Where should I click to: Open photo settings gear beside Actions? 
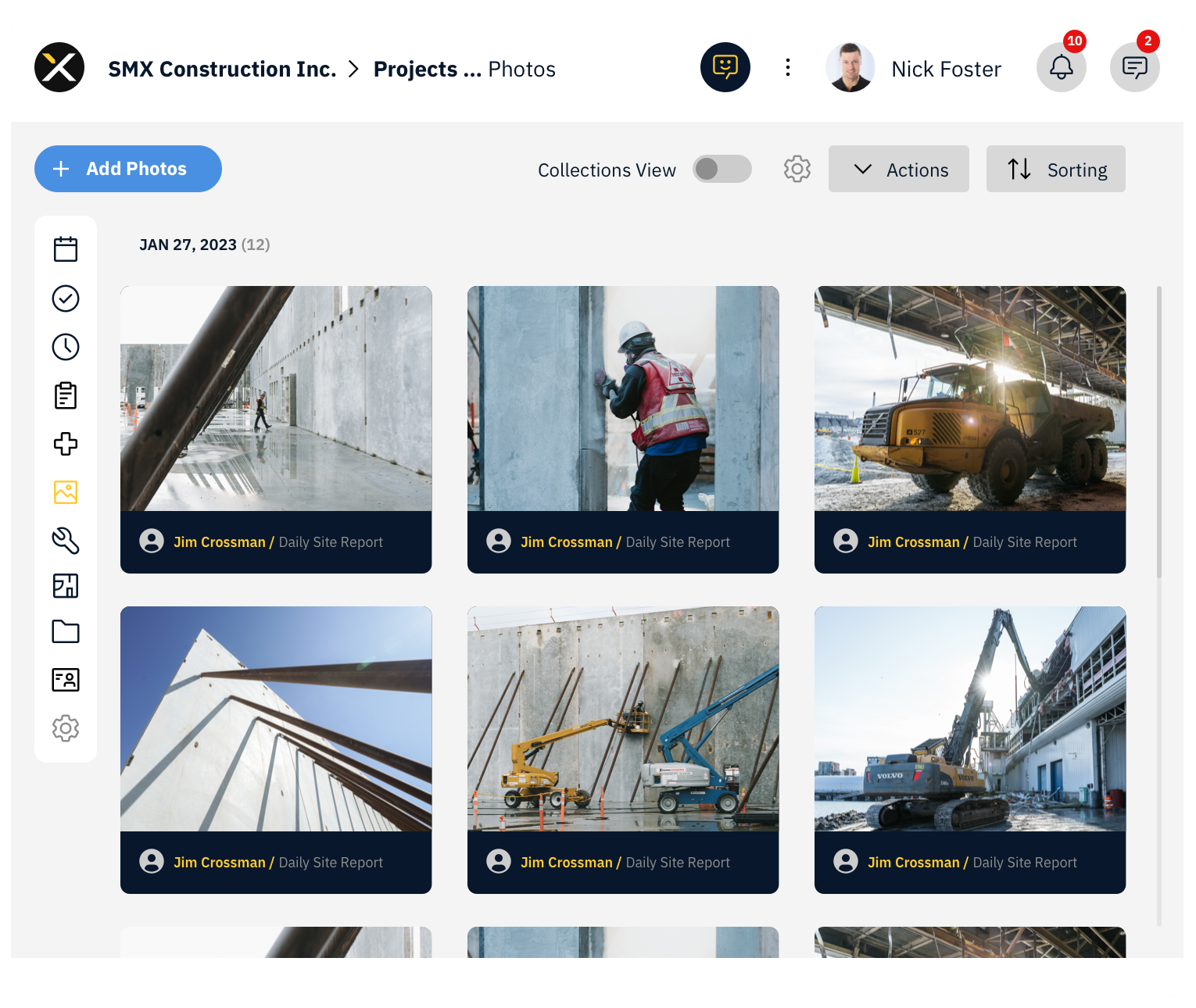(797, 169)
